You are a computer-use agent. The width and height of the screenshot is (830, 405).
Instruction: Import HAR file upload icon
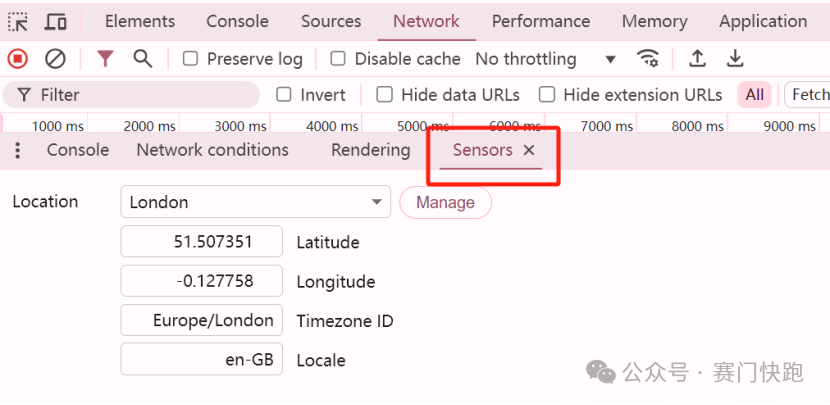click(698, 59)
